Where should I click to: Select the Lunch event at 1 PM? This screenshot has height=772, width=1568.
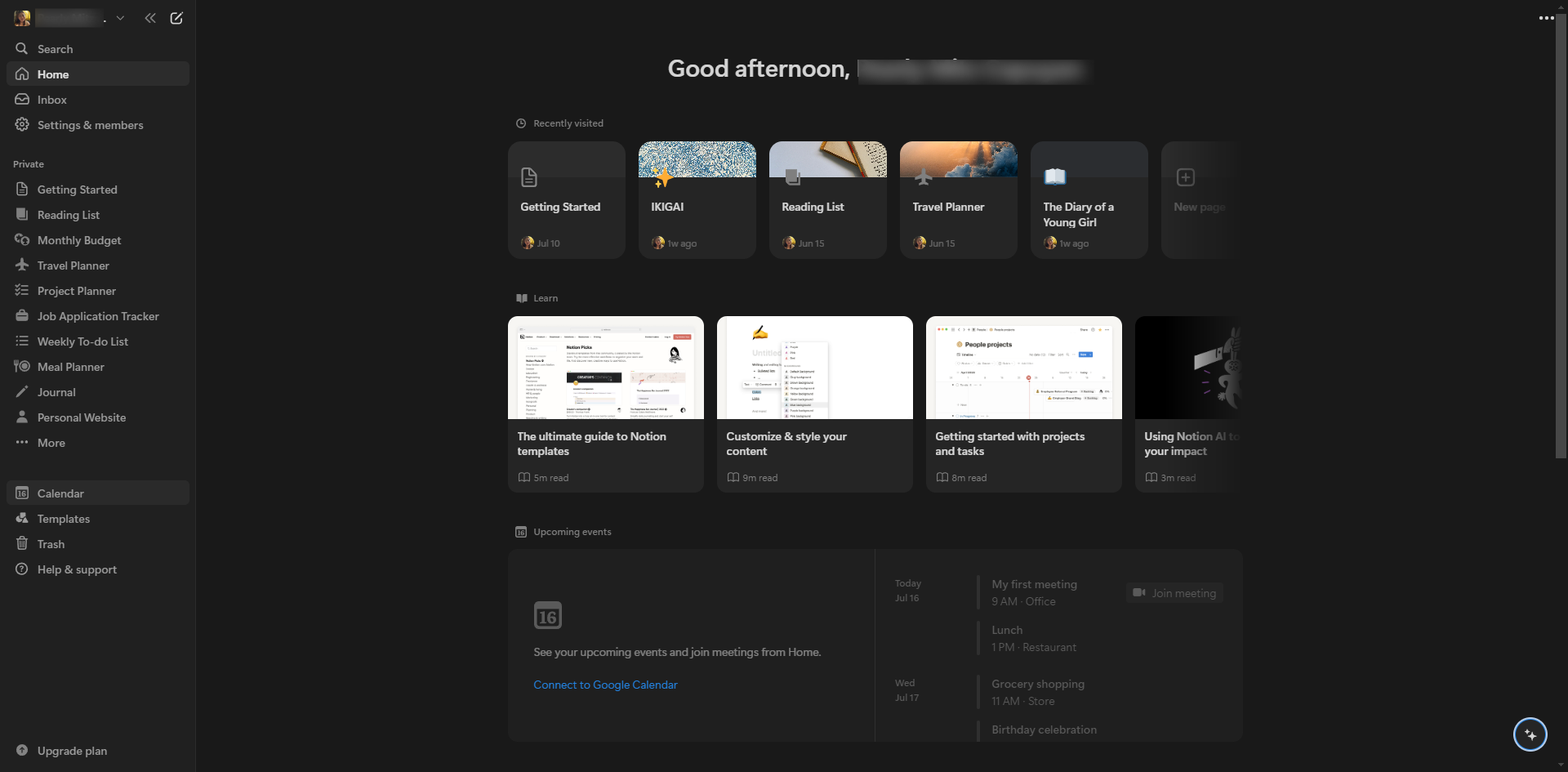tap(1034, 638)
